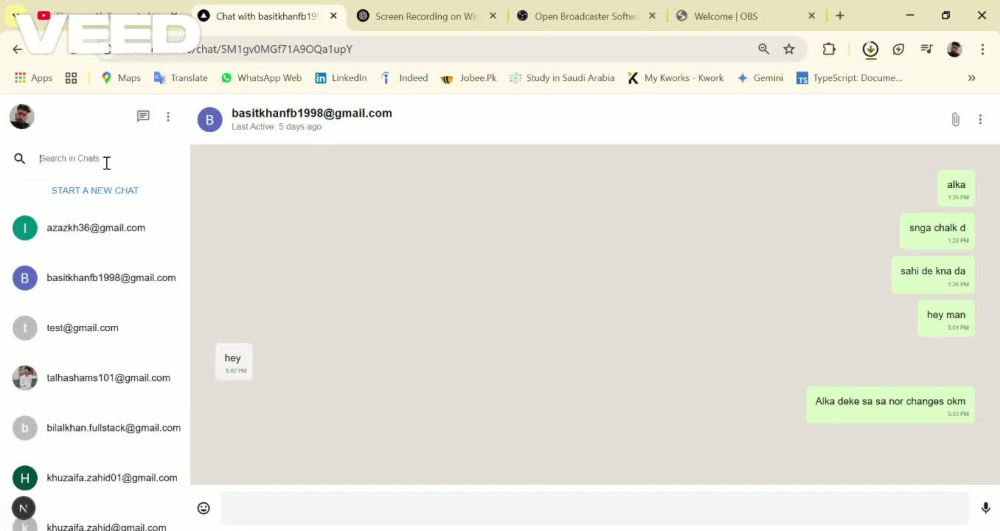1000x531 pixels.
Task: Click the downloads icon in toolbar
Action: point(870,49)
